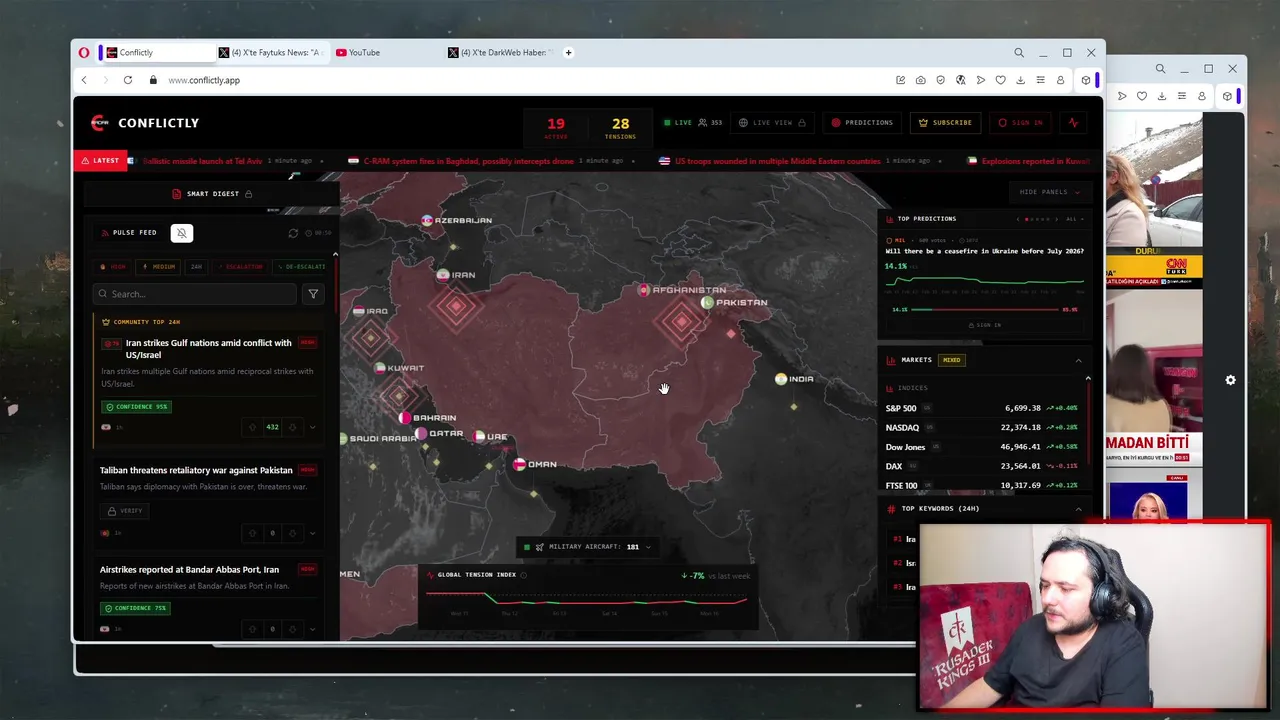Click the Live View button
Viewport: 1280px width, 720px height.
pos(772,123)
